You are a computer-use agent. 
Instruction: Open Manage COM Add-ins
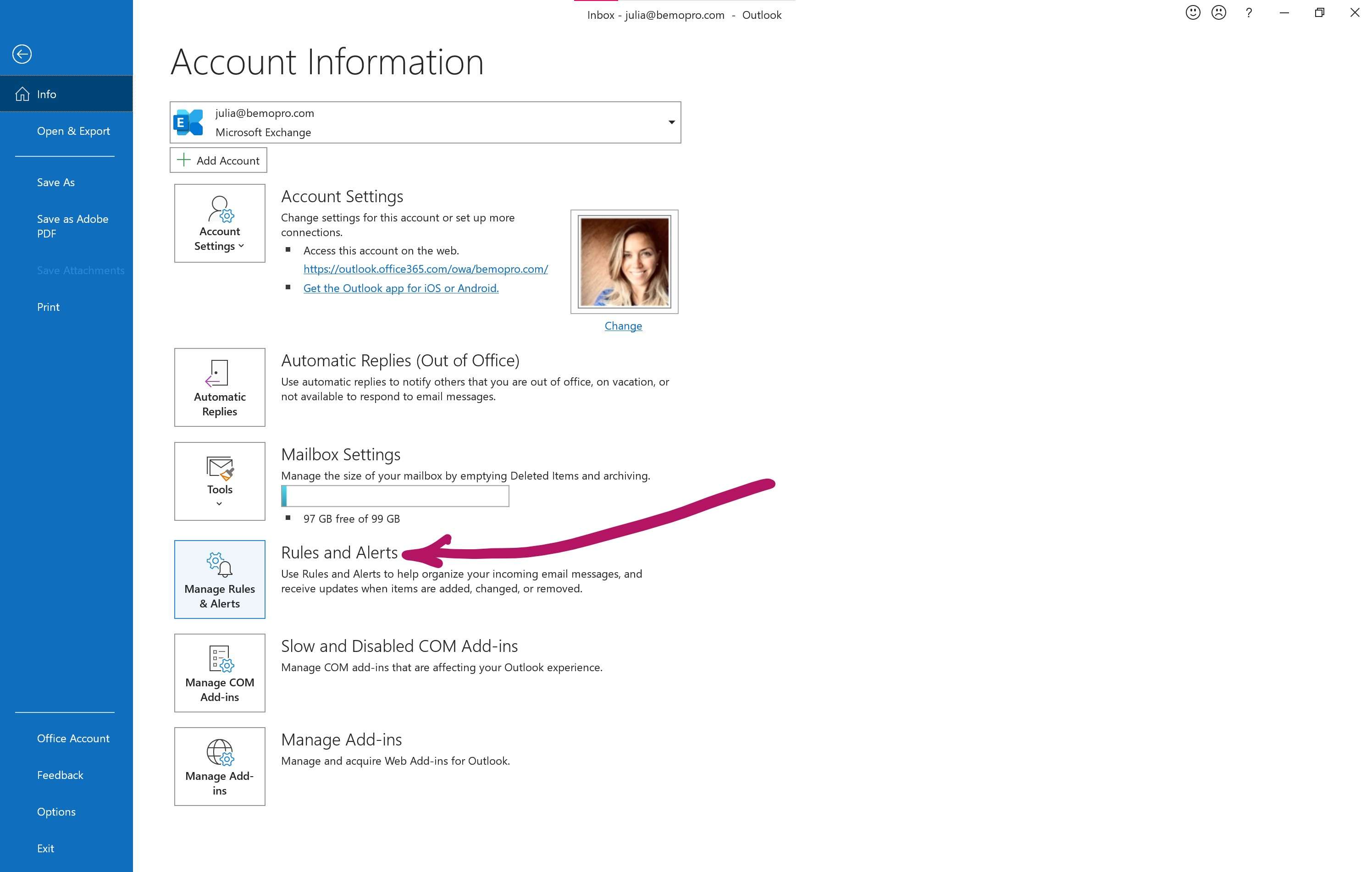point(220,673)
